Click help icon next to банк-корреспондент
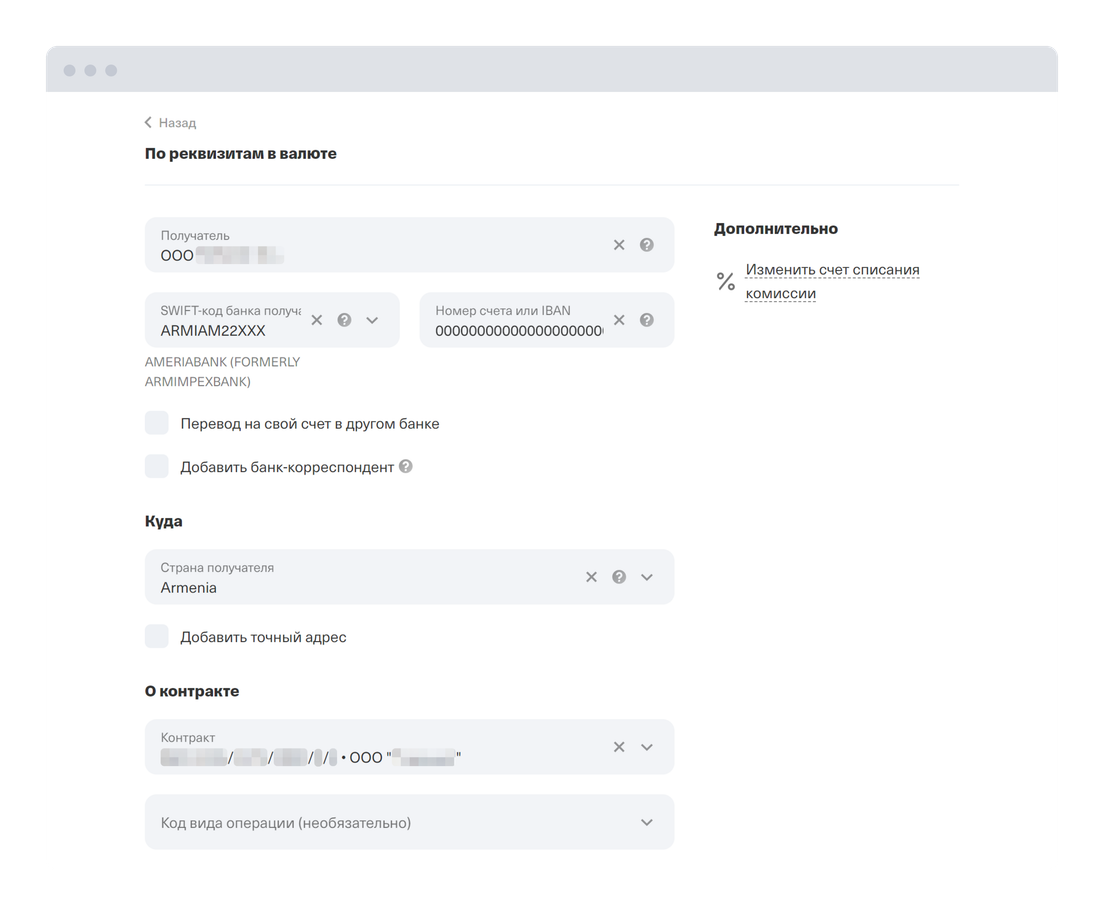1104x917 pixels. pyautogui.click(x=406, y=466)
